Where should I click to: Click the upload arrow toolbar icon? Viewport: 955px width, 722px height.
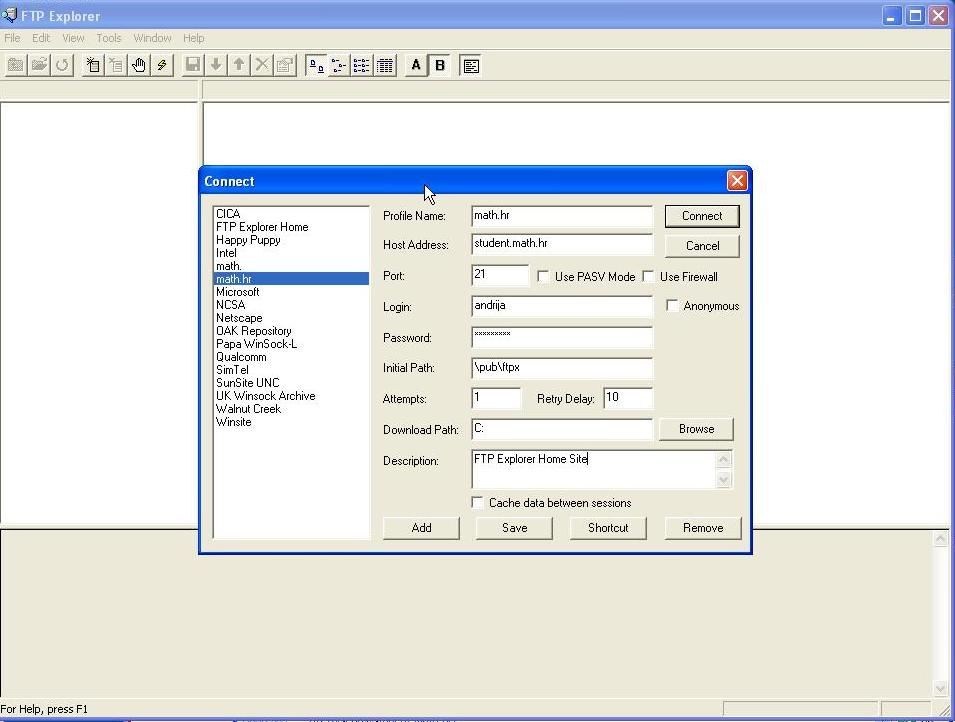coord(239,65)
